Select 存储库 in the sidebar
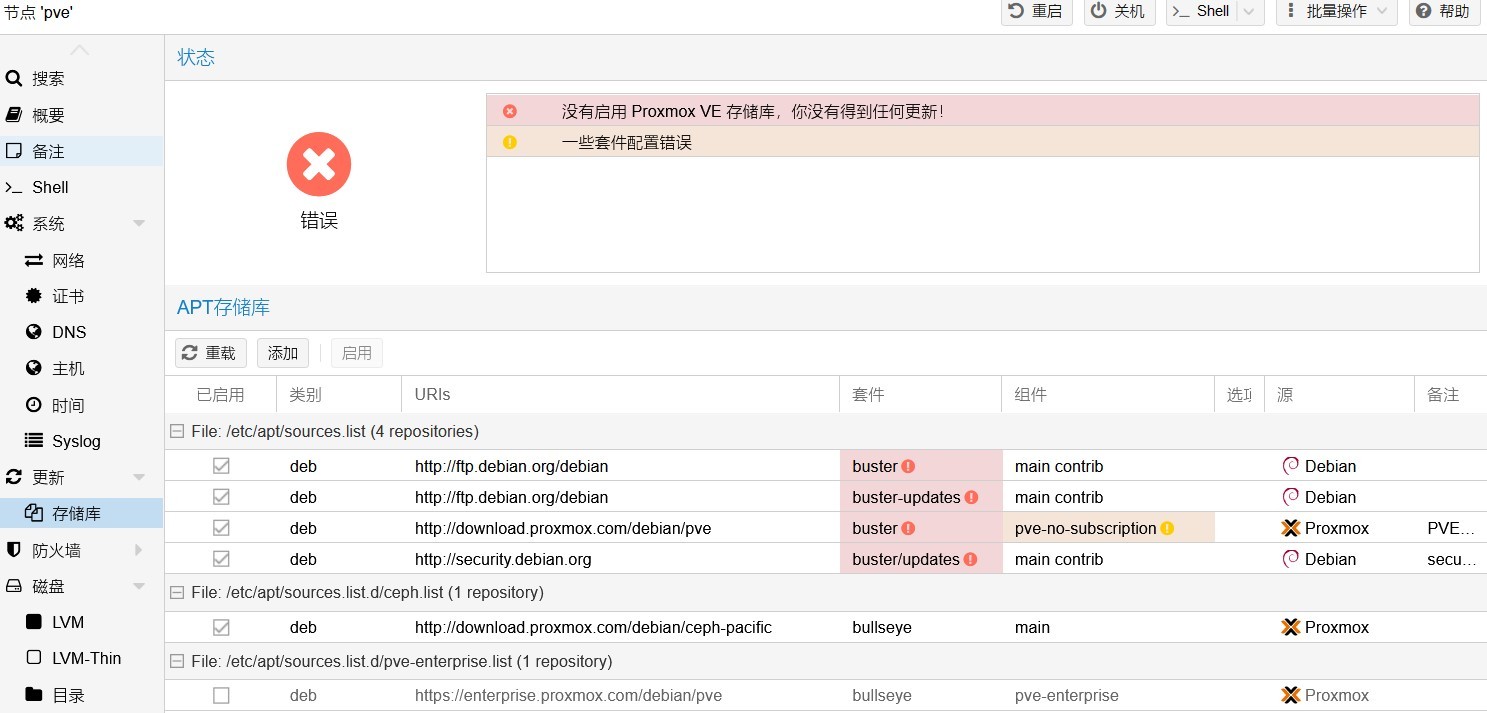This screenshot has width=1487, height=713. click(x=82, y=514)
